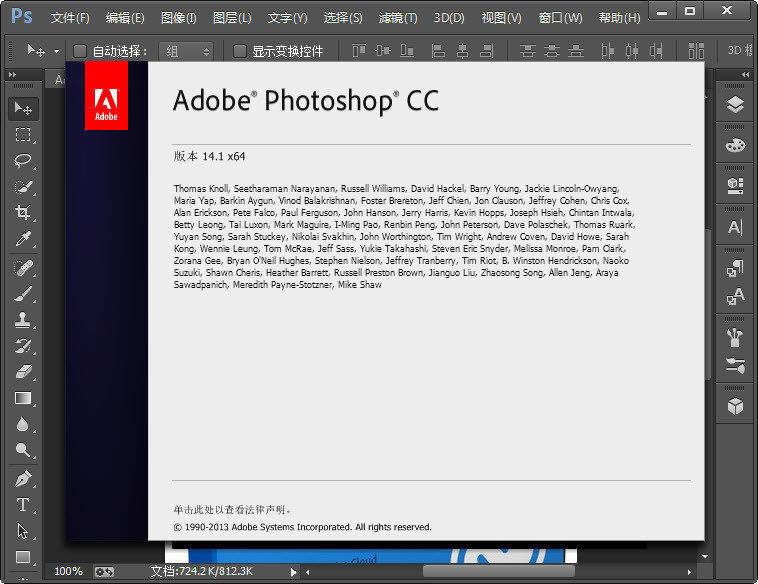Select the Rectangle shape tool

click(x=23, y=557)
